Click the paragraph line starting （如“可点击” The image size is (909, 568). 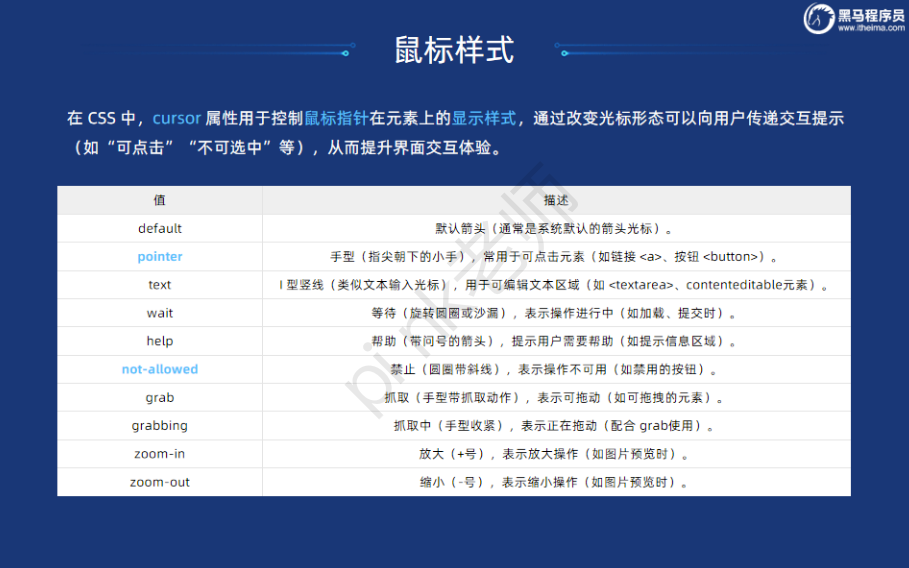pos(285,148)
